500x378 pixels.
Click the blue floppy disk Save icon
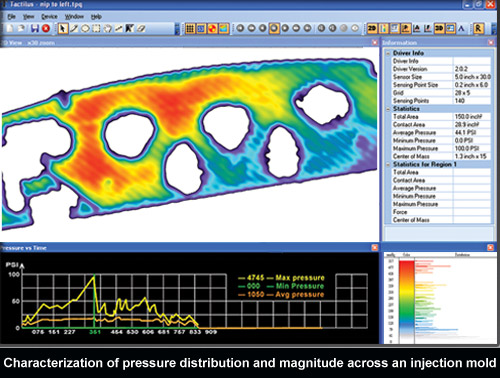pyautogui.click(x=35, y=29)
